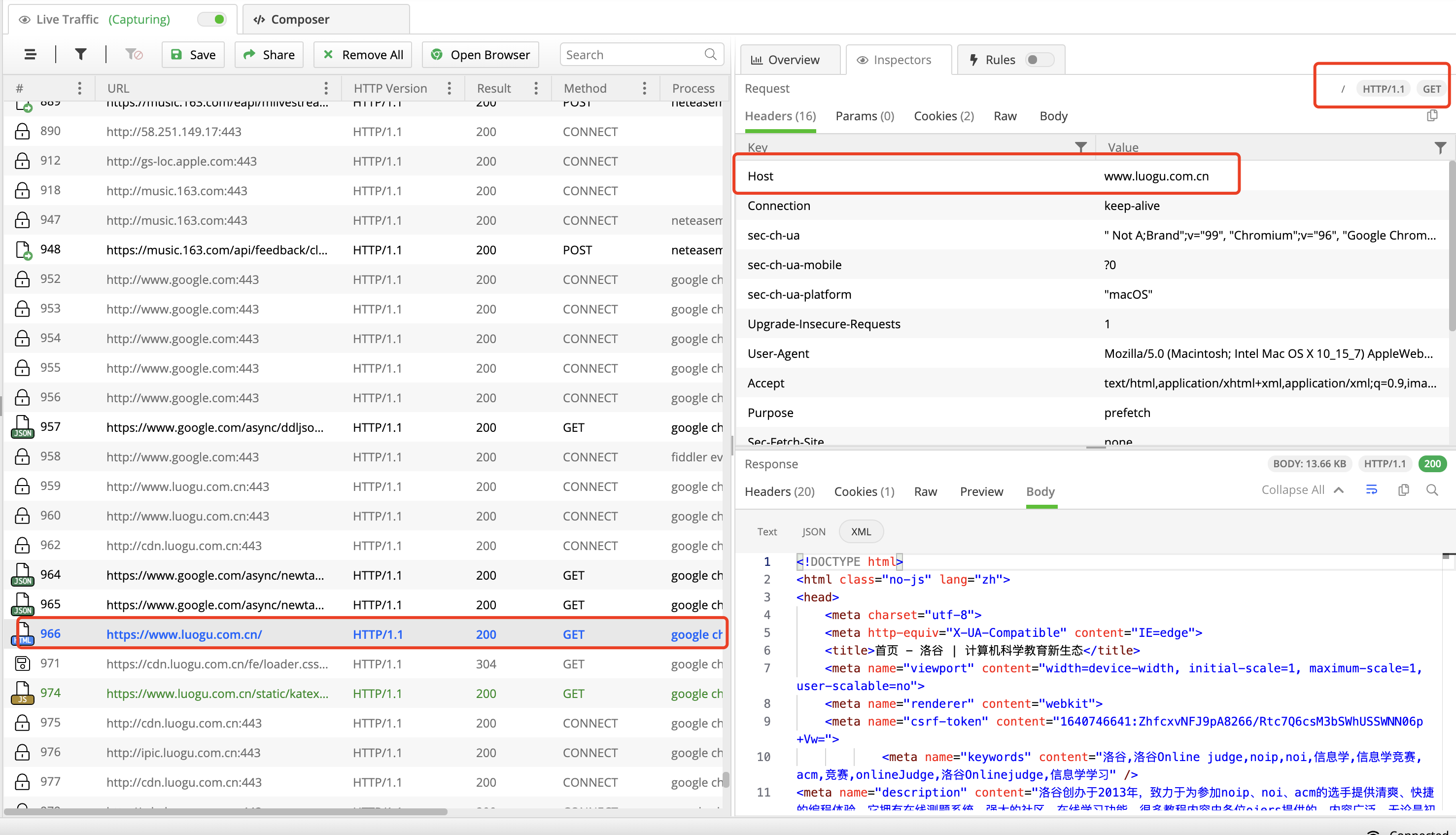Open the Cookies (2) request tab

point(943,116)
